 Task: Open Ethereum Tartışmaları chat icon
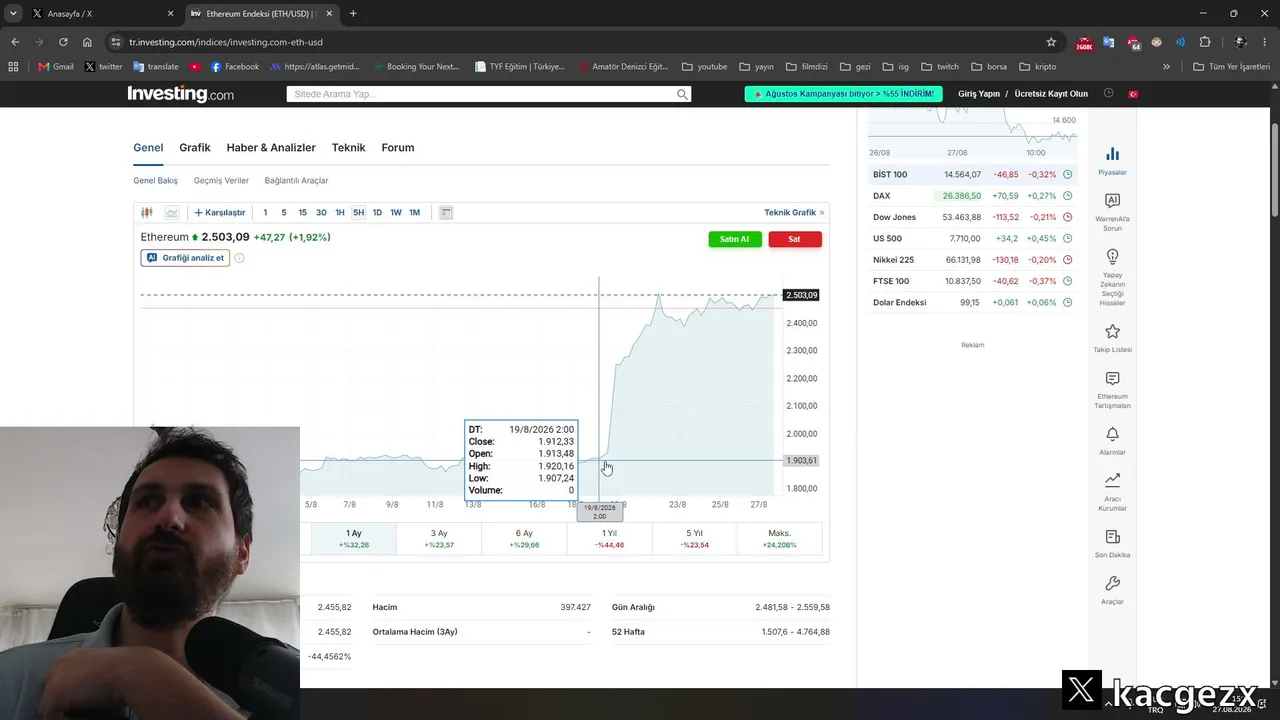point(1112,379)
